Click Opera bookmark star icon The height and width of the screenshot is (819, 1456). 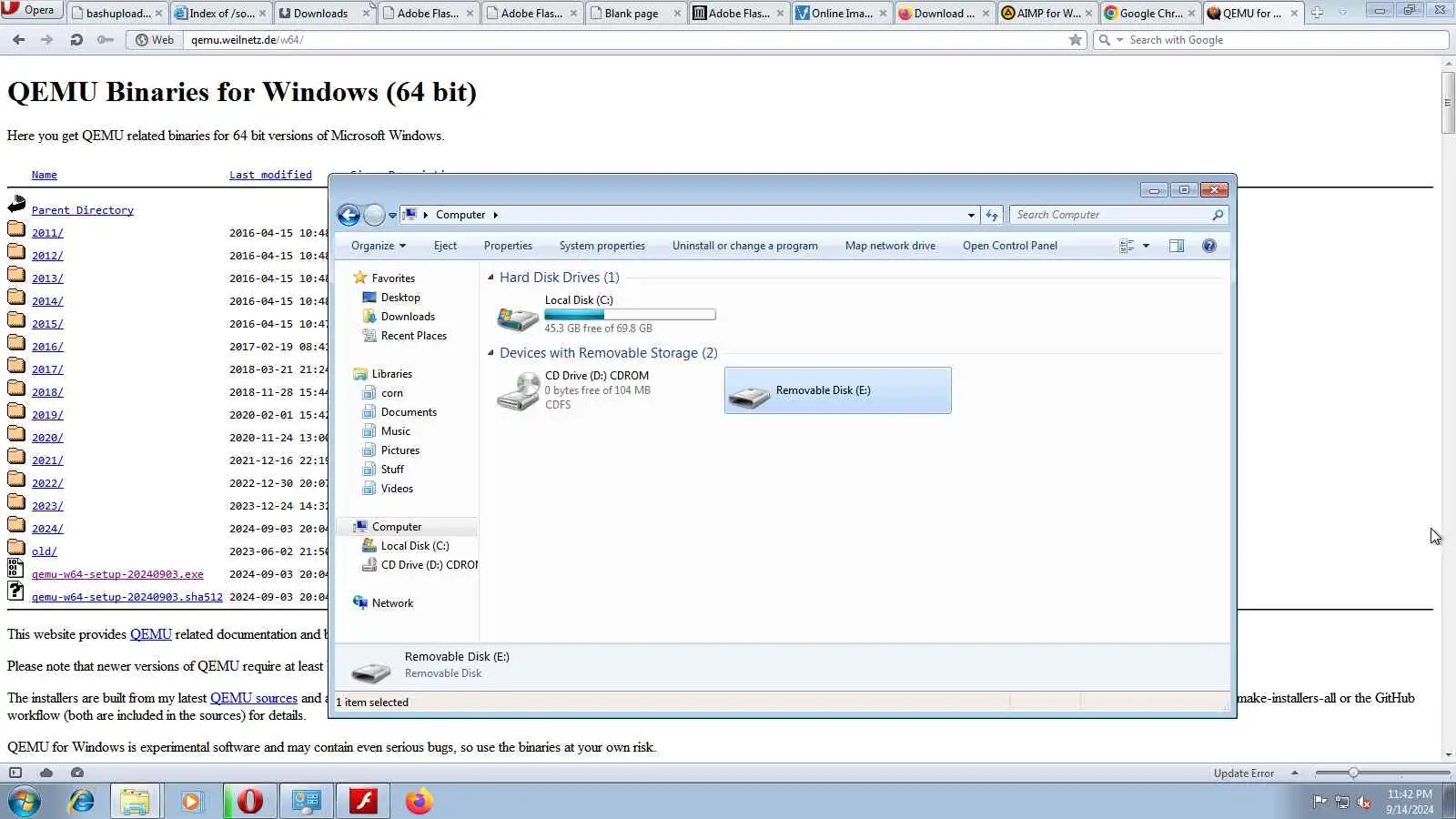[1076, 40]
